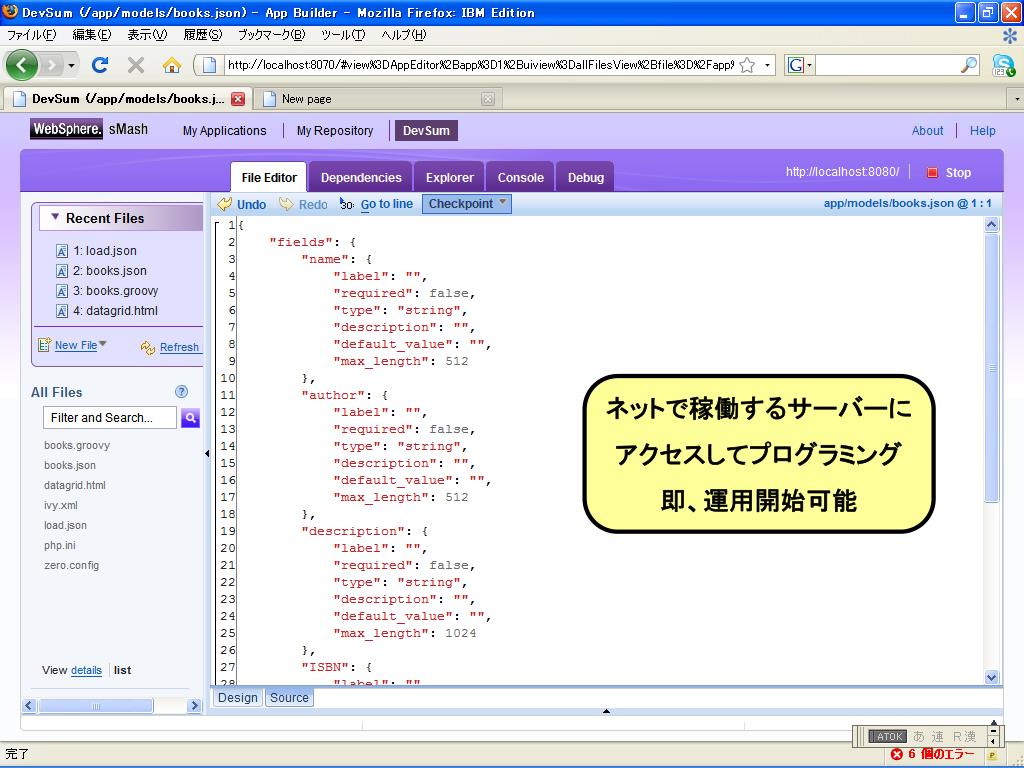Click file icon beside 1: load.json
This screenshot has height=768, width=1024.
pyautogui.click(x=62, y=251)
